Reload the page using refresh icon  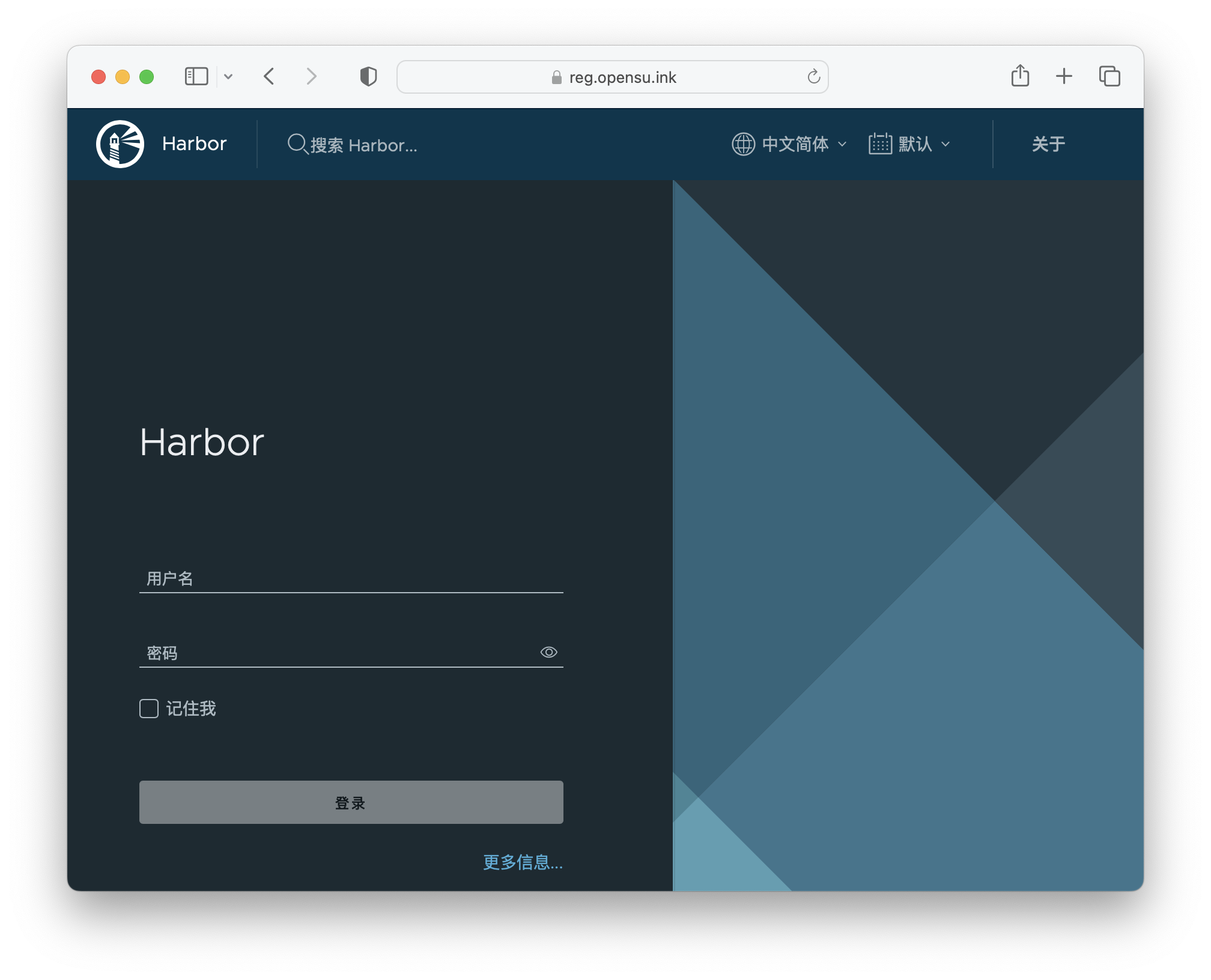coord(813,76)
